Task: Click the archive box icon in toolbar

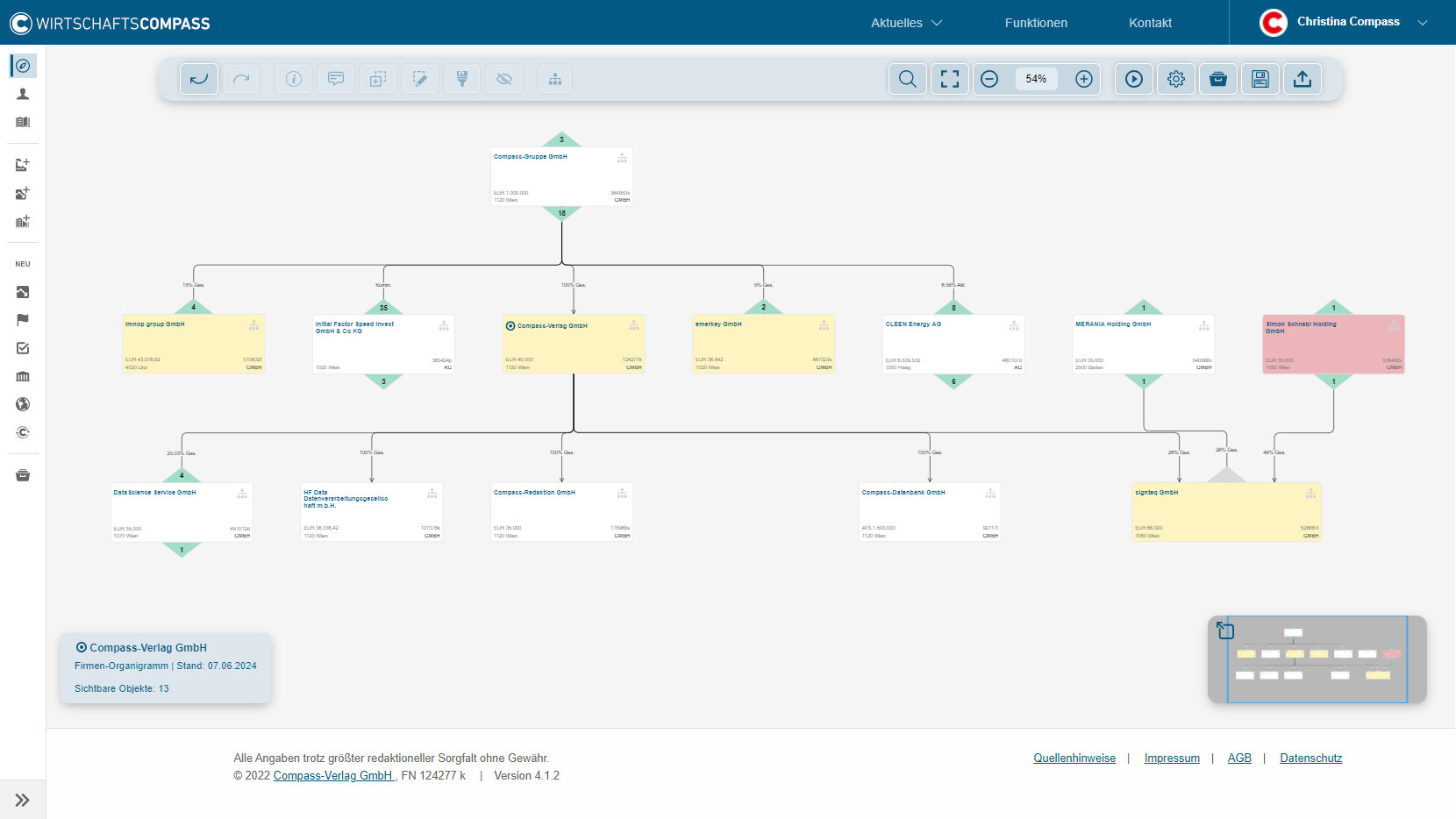Action: 1218,79
